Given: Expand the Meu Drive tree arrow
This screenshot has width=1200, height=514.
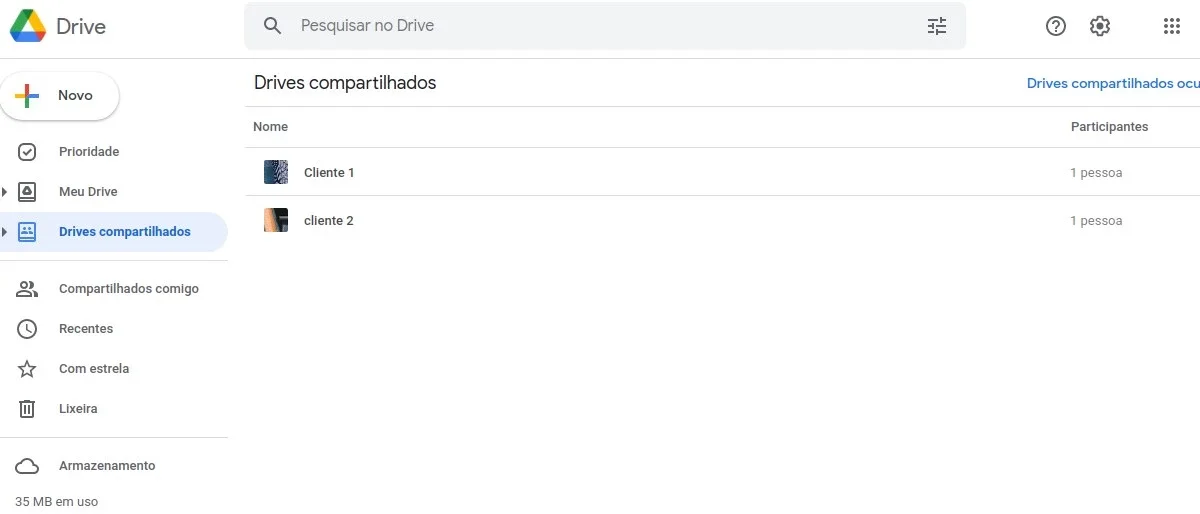Looking at the screenshot, I should 5,192.
